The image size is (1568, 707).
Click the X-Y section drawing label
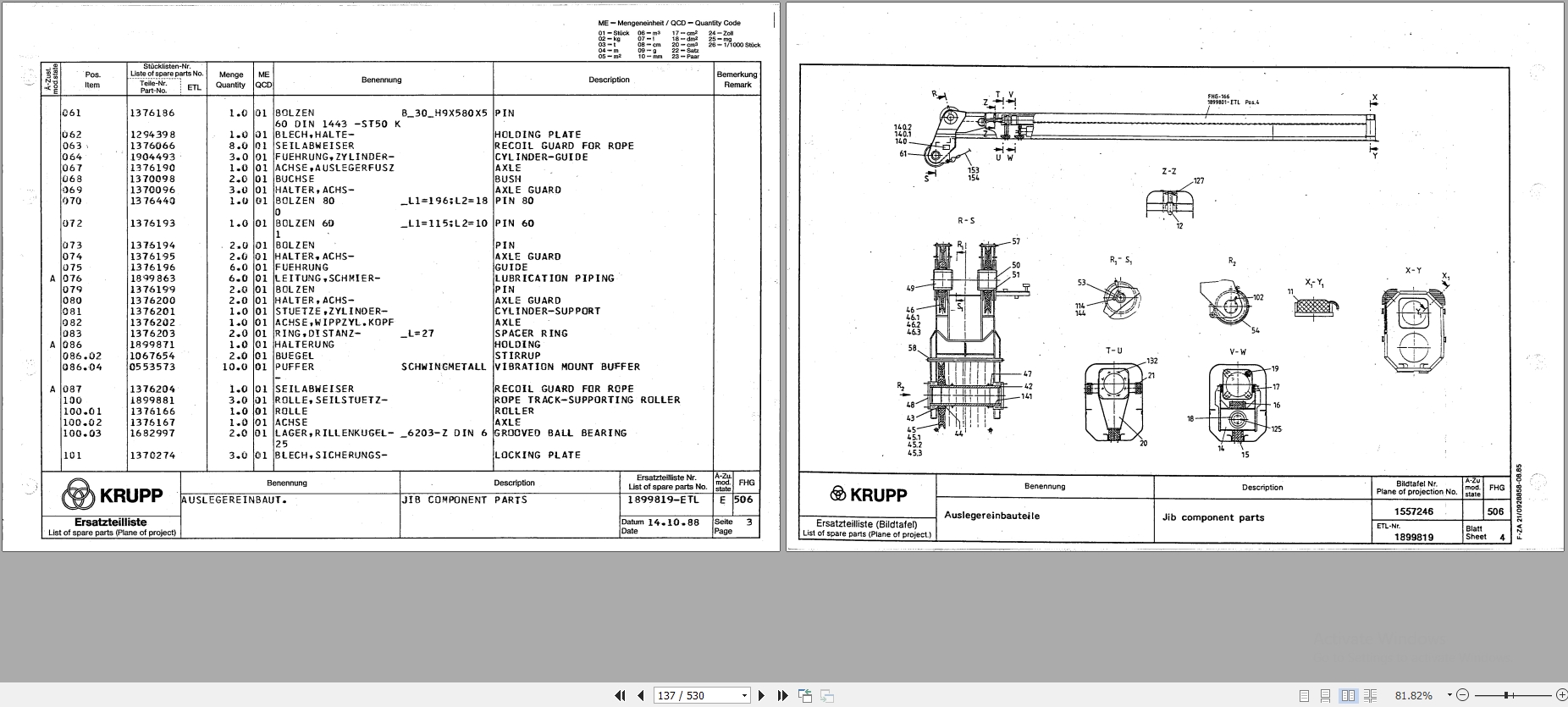point(1413,271)
